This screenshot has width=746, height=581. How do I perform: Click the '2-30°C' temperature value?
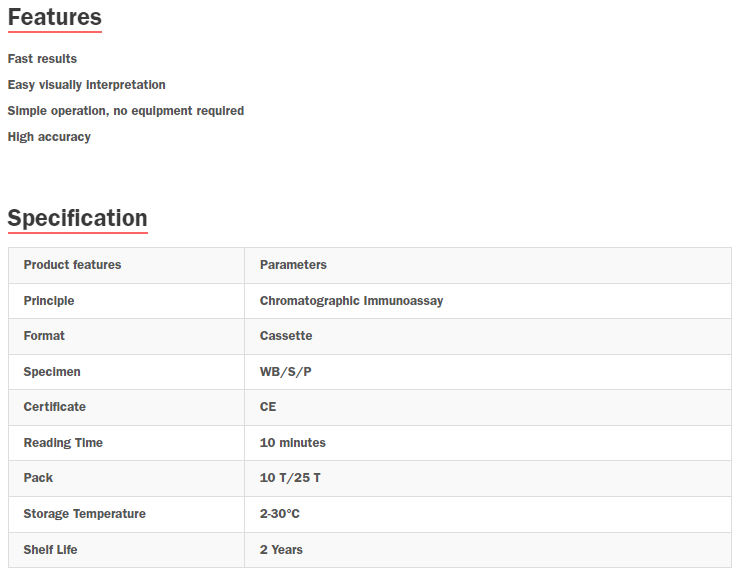[x=280, y=514]
